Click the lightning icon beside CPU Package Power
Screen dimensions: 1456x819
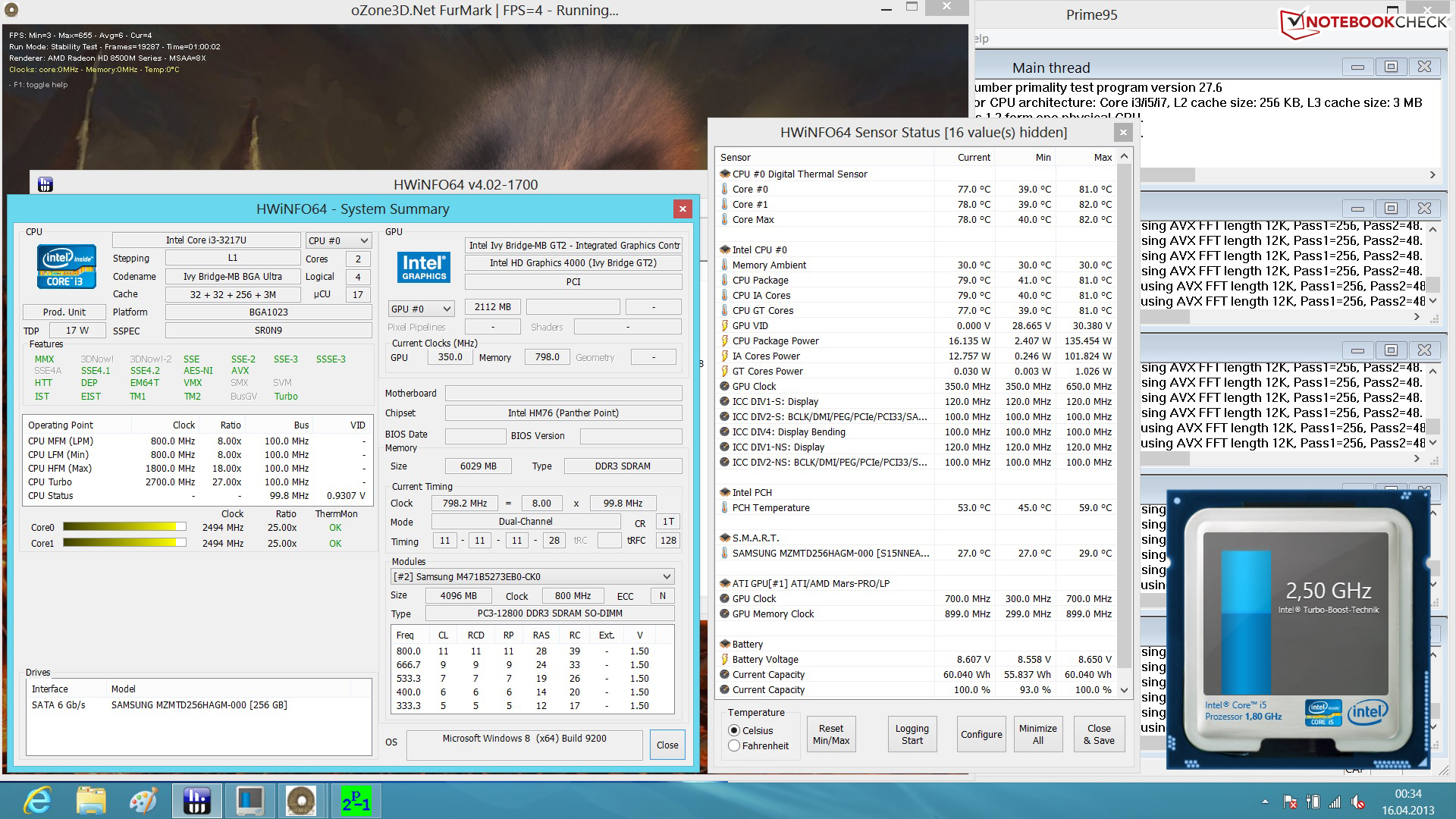click(x=724, y=340)
